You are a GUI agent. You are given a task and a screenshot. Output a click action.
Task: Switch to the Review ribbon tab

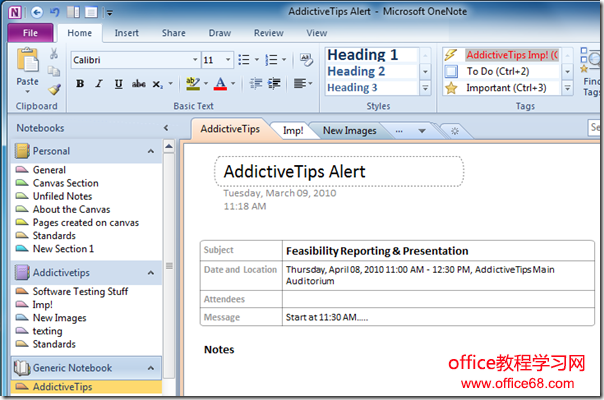269,33
